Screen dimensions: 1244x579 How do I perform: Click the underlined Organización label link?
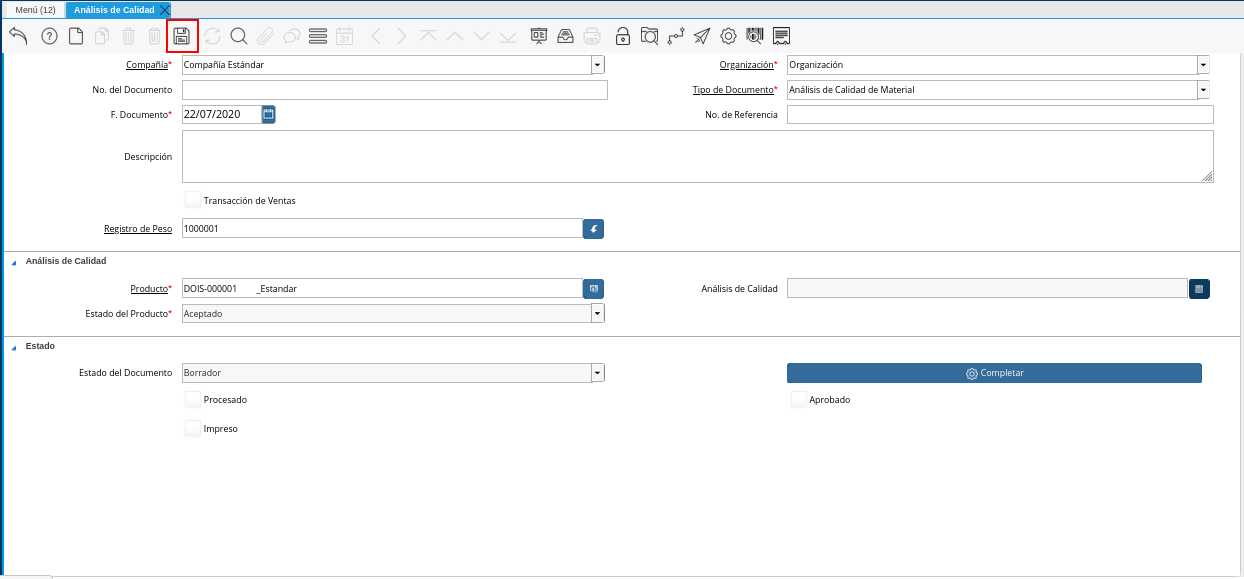[746, 65]
